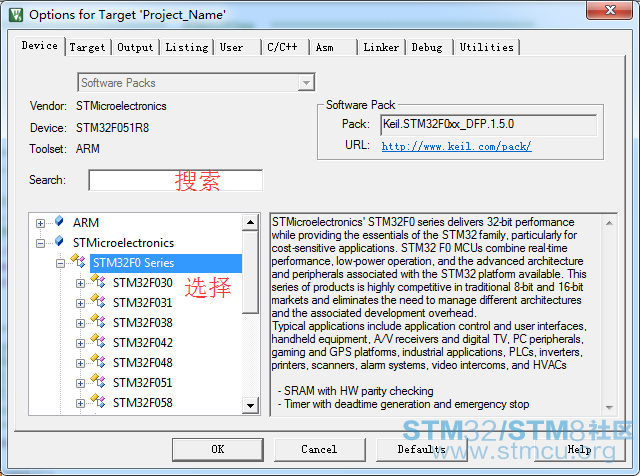Click the STMicroelectronics vendor diamond icon
Screen dimensions: 640x476
pyautogui.click(x=59, y=241)
